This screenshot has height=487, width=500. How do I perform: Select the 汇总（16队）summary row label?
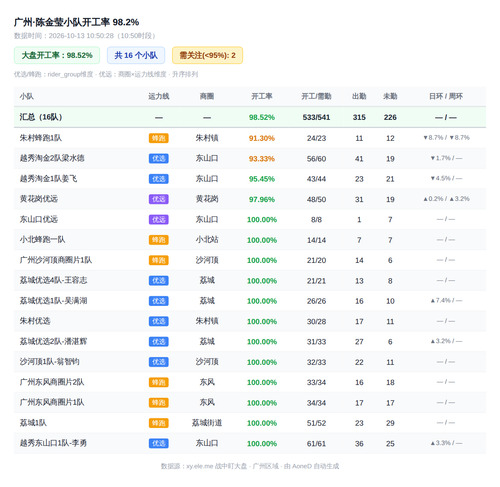pos(41,117)
